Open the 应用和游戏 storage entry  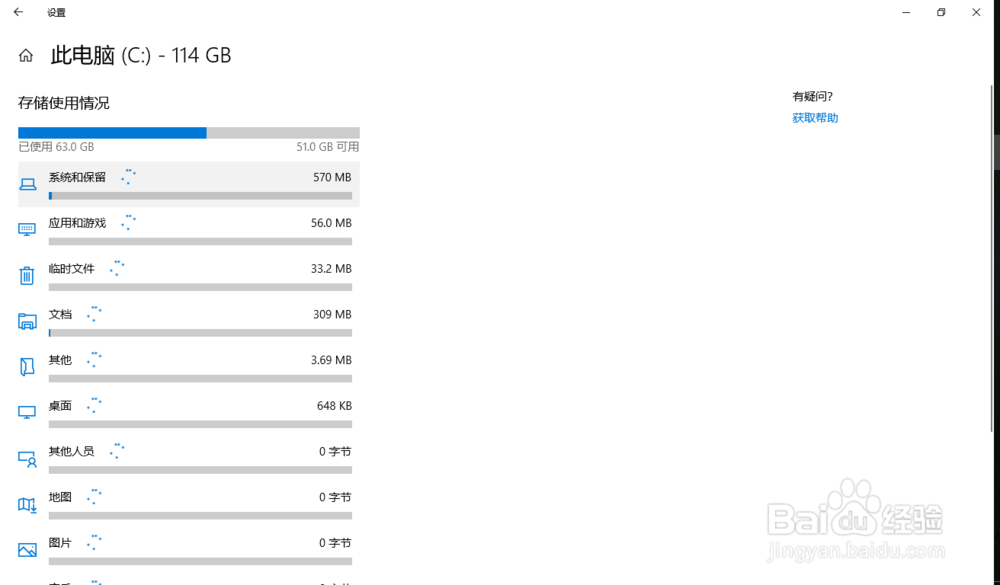click(77, 223)
